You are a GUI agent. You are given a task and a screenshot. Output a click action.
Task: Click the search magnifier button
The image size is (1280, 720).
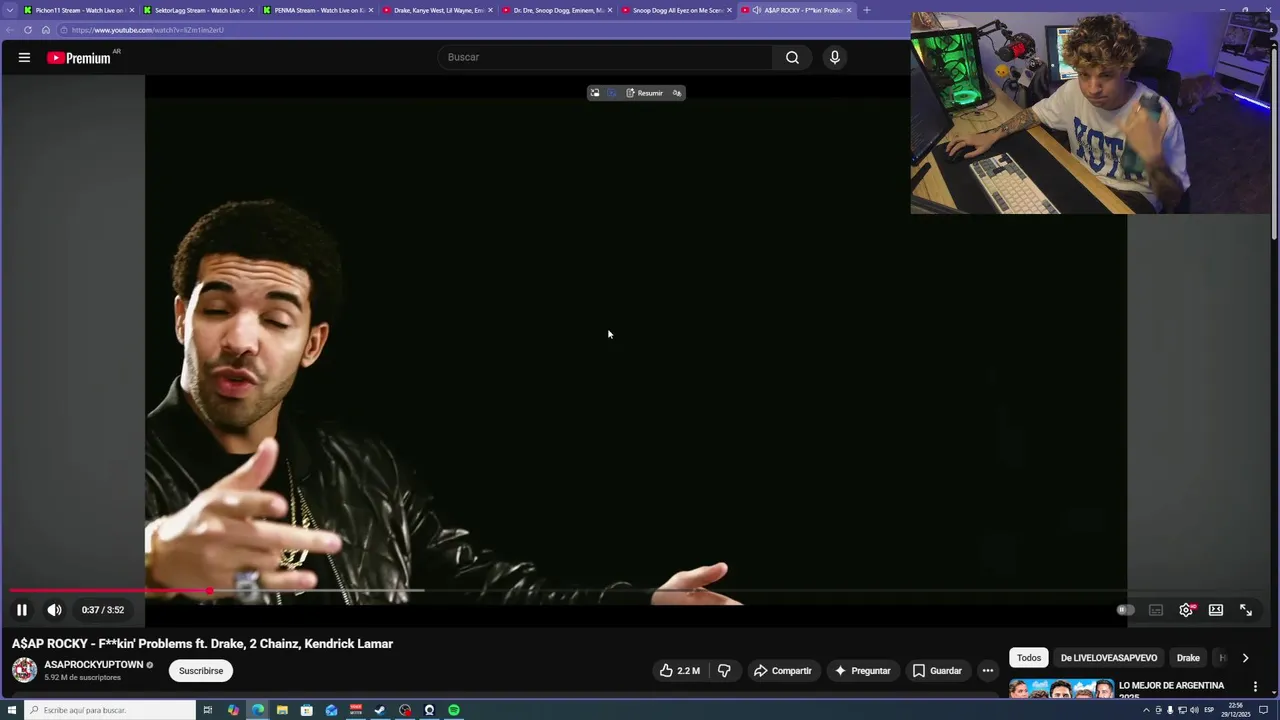point(792,58)
